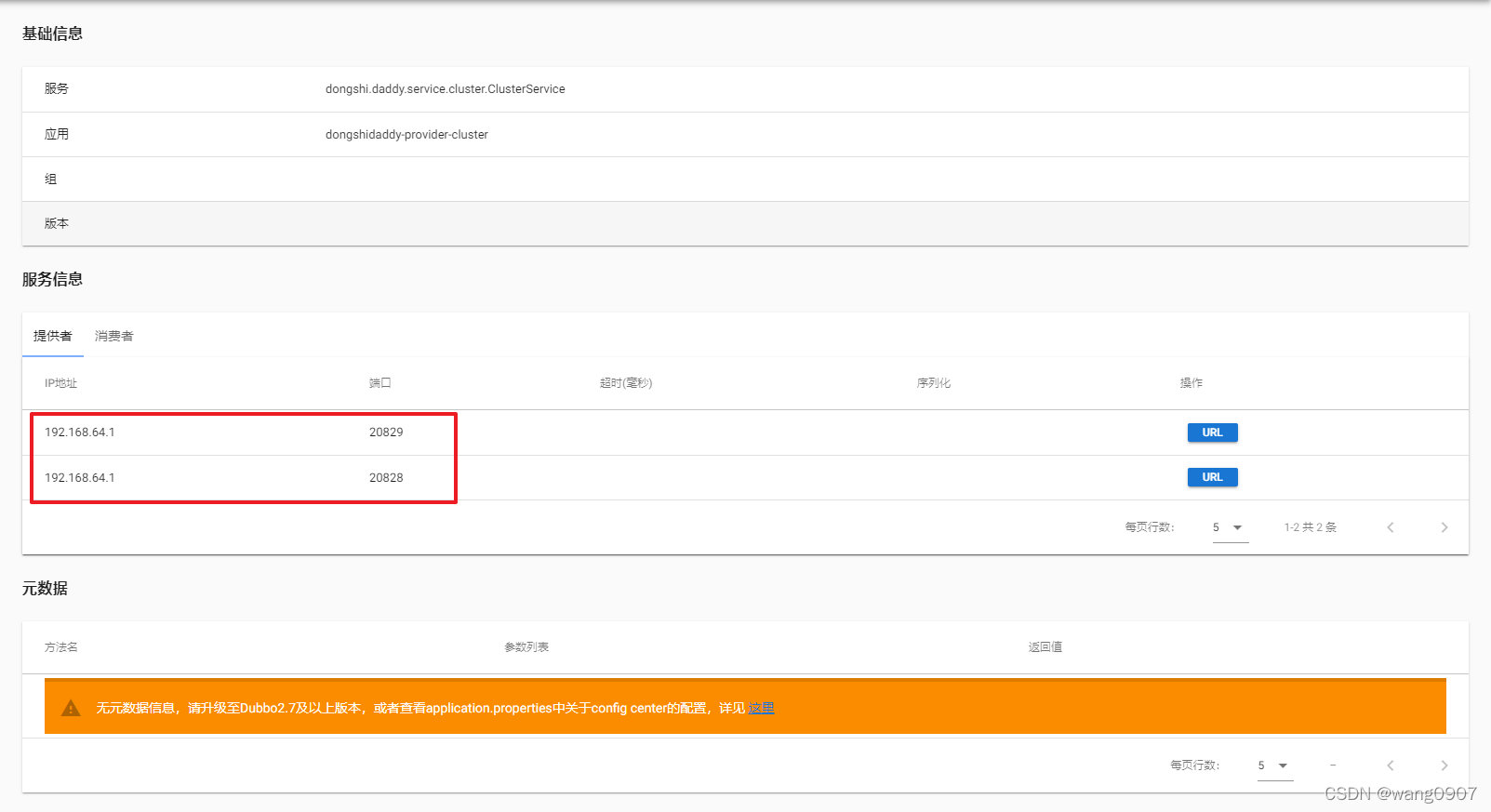
Task: Click the 元数据 section heading
Action: pyautogui.click(x=45, y=588)
